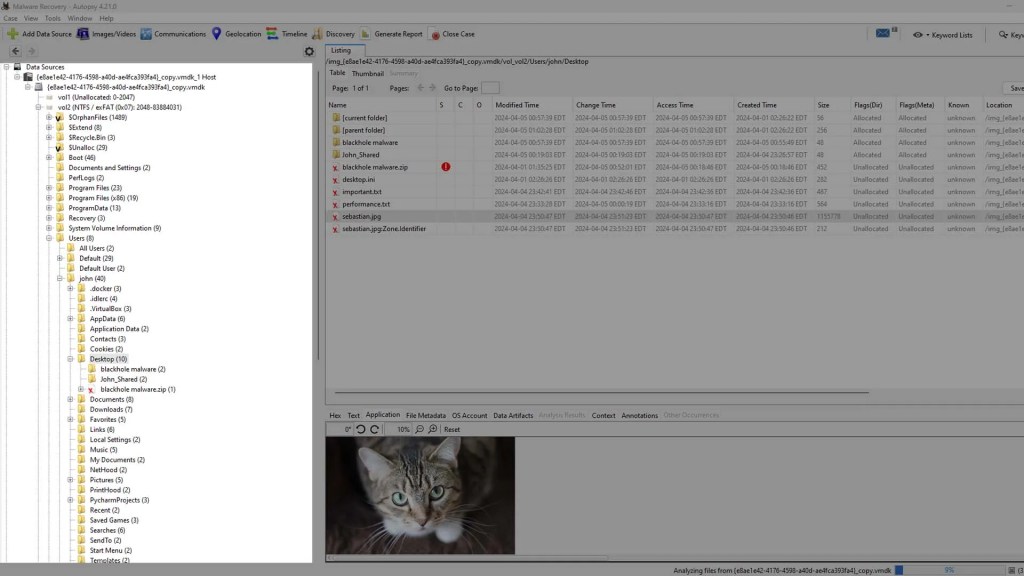Click Reset in the image viewer

452,429
